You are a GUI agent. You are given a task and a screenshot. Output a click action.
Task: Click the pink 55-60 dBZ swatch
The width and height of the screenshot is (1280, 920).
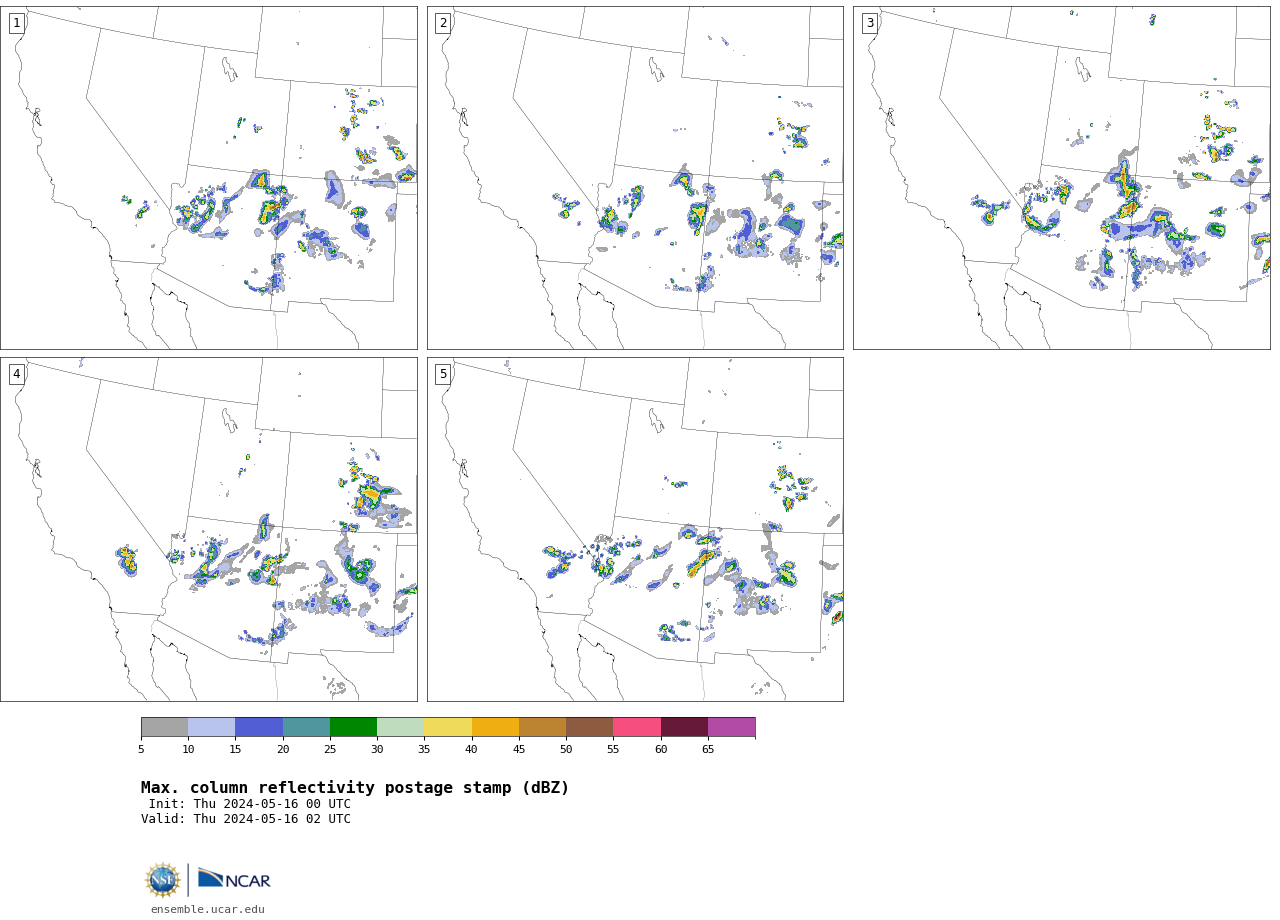[637, 727]
